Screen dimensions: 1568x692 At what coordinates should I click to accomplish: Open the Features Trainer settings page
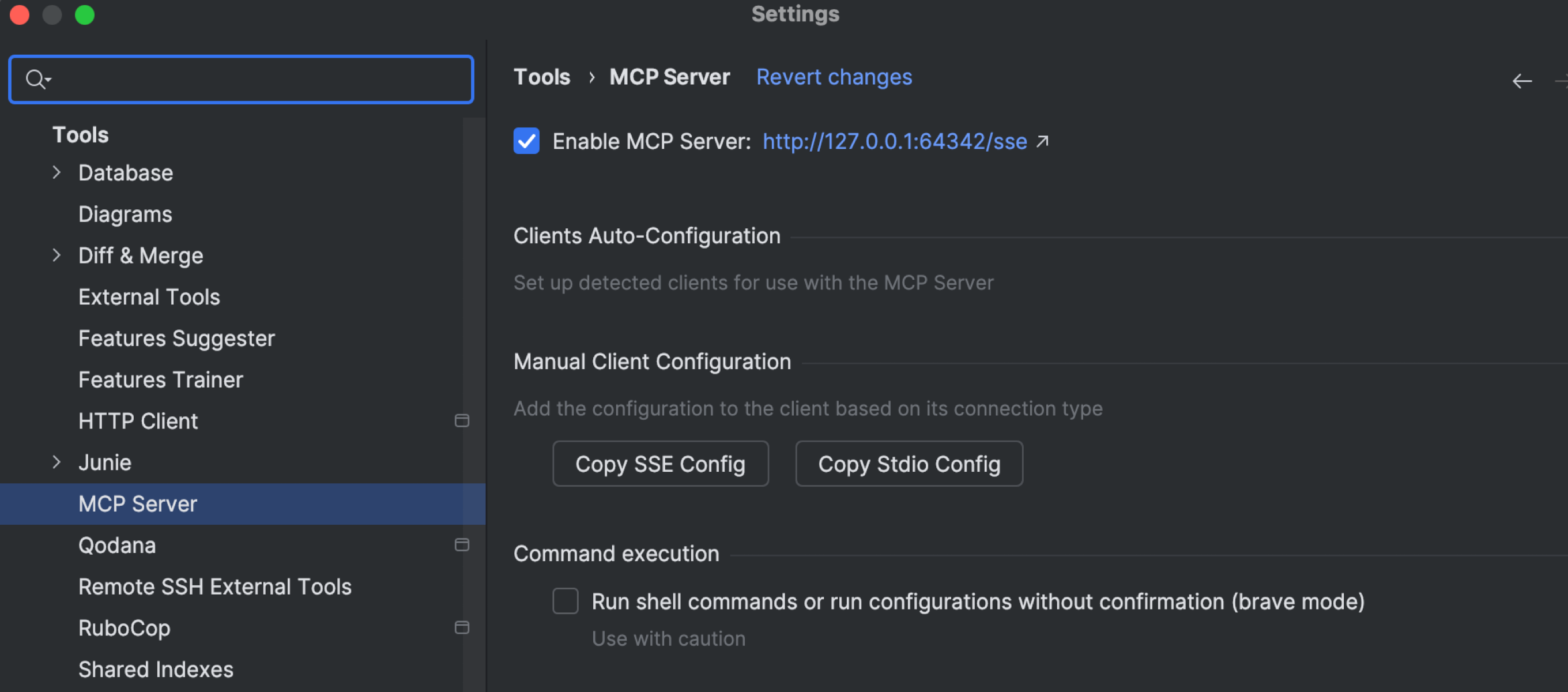coord(160,380)
